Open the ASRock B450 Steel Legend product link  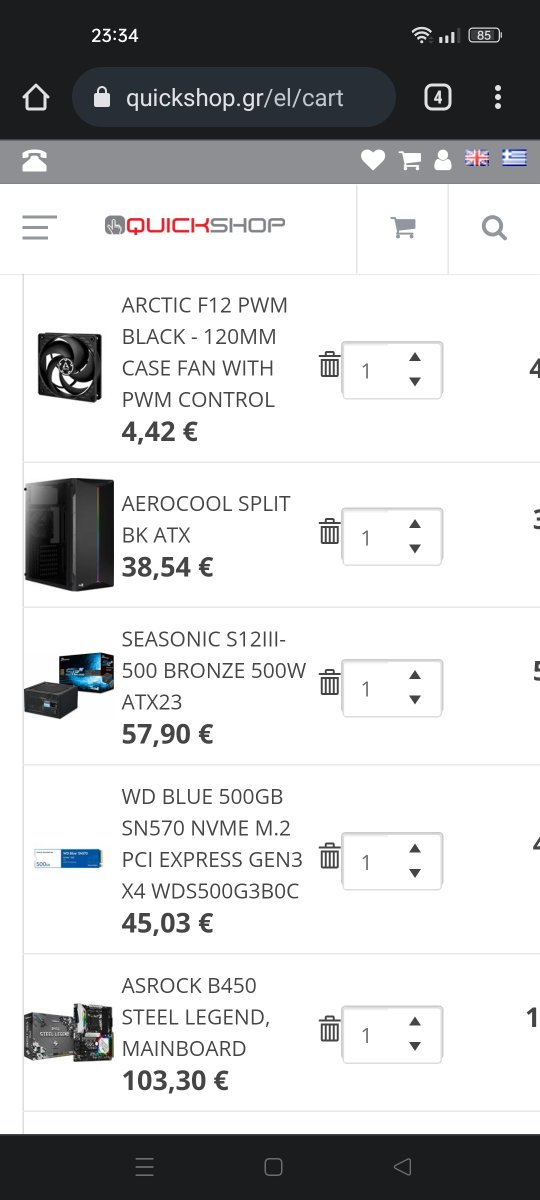click(x=196, y=1017)
